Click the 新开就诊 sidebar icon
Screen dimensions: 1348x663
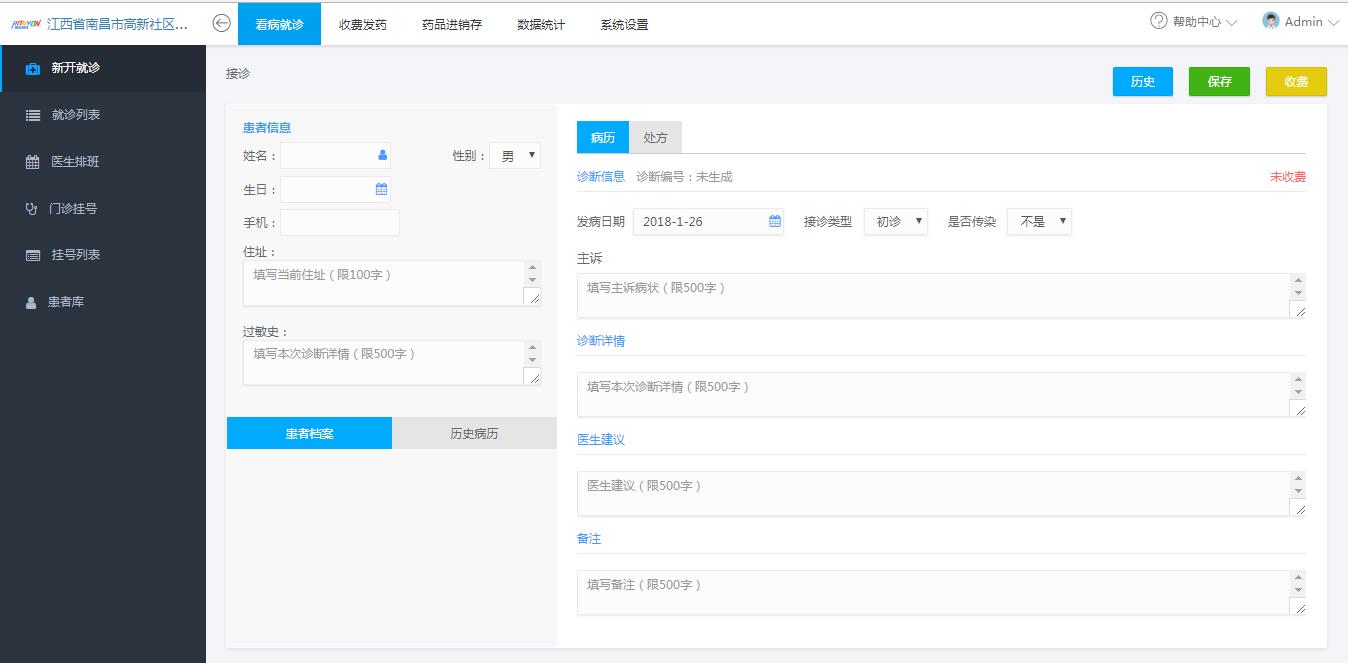(x=32, y=69)
